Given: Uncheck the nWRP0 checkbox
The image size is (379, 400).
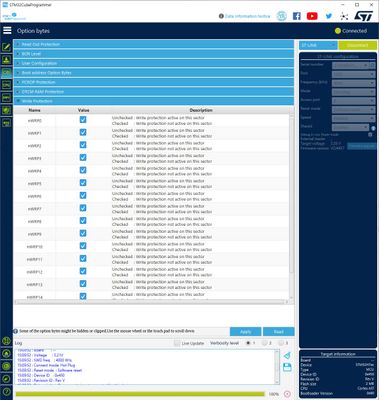Looking at the screenshot, I should (x=83, y=119).
